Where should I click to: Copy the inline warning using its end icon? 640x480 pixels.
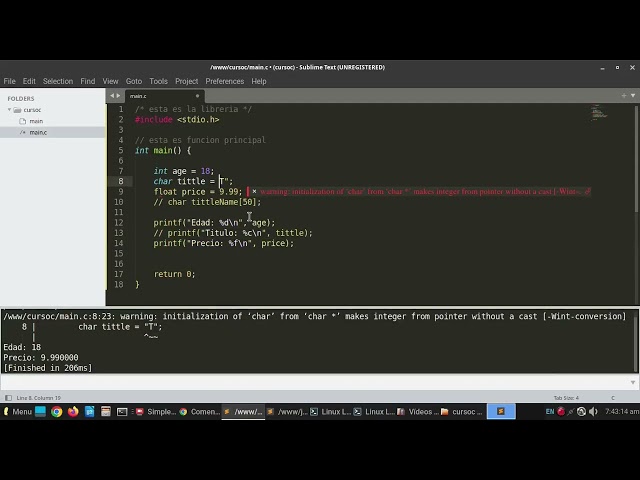(x=587, y=191)
